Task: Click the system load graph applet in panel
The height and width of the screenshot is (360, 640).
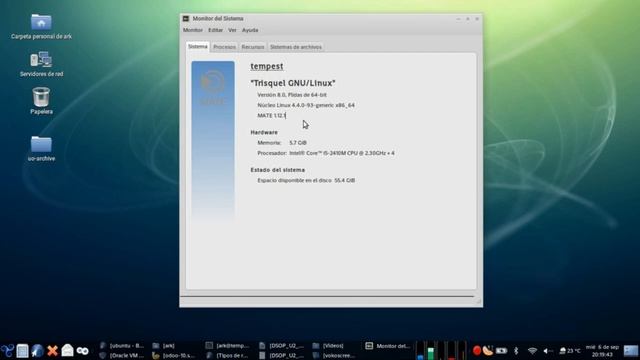Action: pyautogui.click(x=441, y=351)
